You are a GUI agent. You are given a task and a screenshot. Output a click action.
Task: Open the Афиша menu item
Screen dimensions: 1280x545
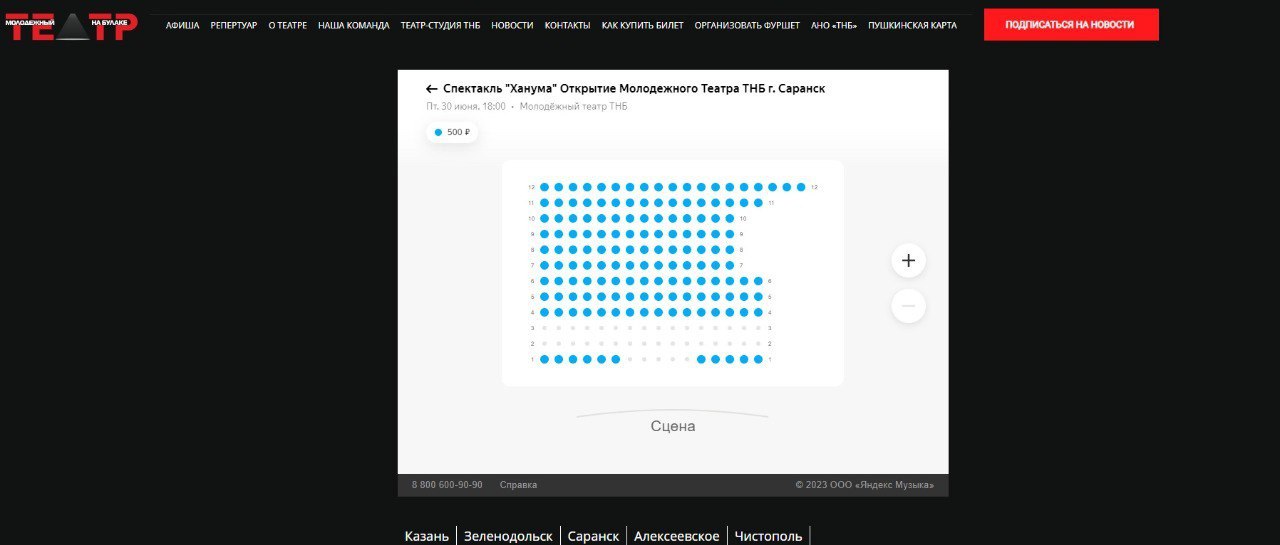pyautogui.click(x=182, y=25)
